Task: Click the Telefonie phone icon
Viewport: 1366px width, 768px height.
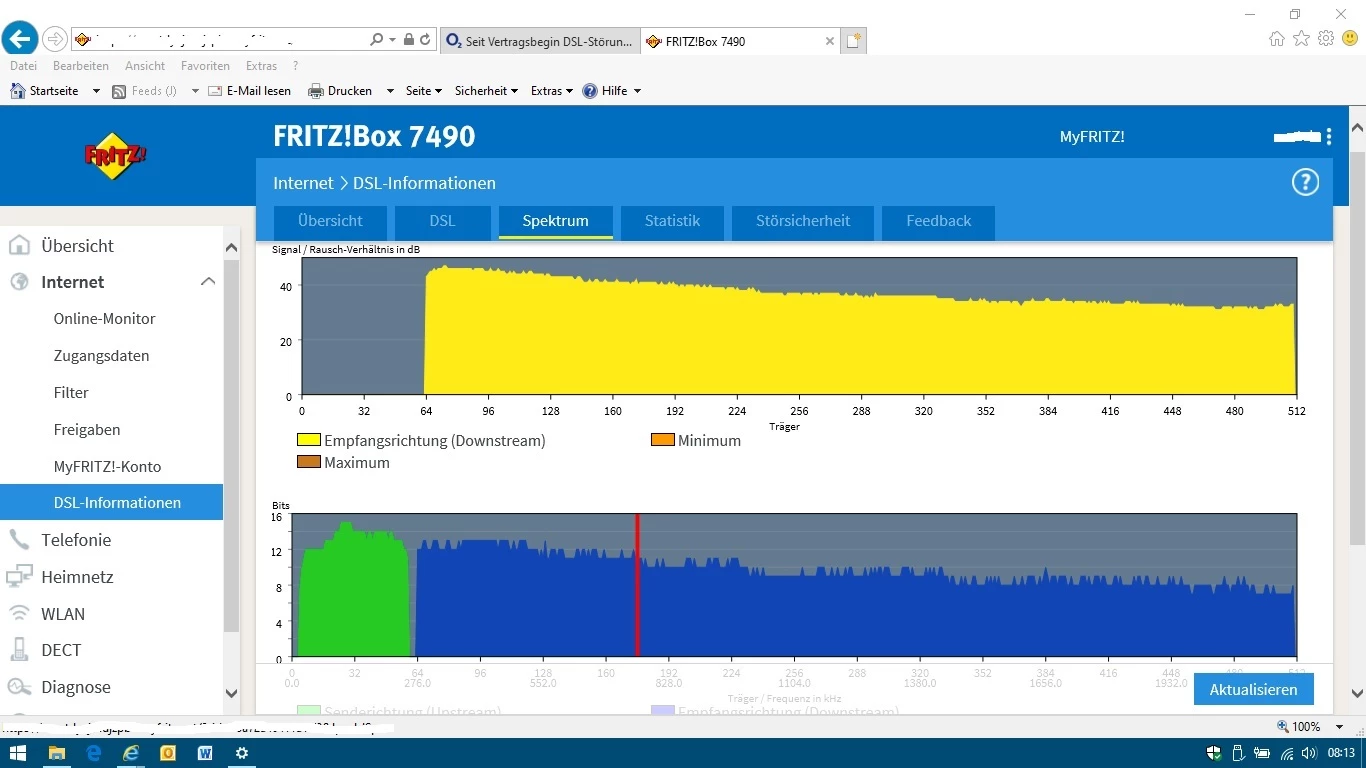Action: click(x=19, y=540)
